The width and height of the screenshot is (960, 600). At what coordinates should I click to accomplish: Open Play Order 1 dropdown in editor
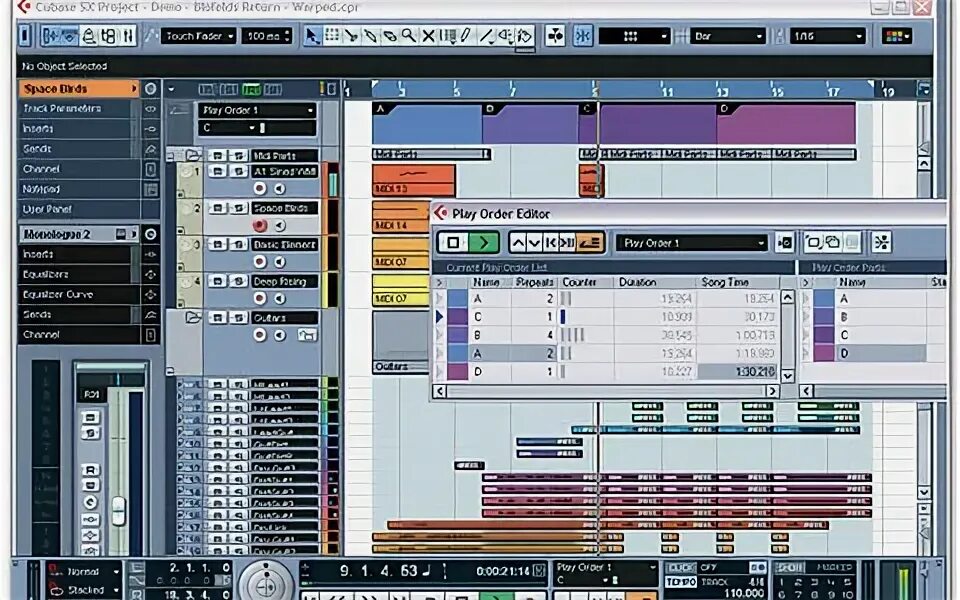pyautogui.click(x=691, y=243)
